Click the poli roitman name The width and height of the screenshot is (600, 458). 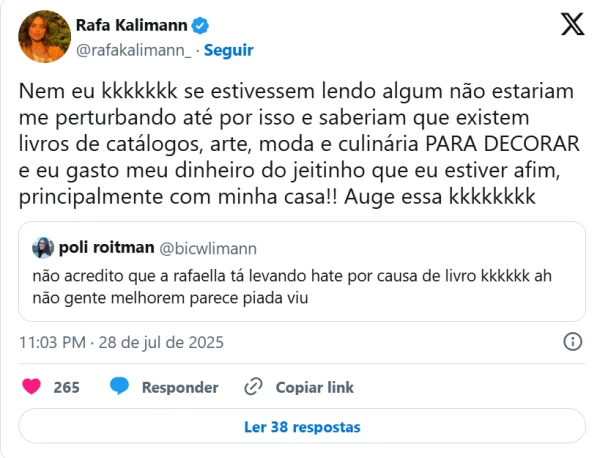(106, 246)
